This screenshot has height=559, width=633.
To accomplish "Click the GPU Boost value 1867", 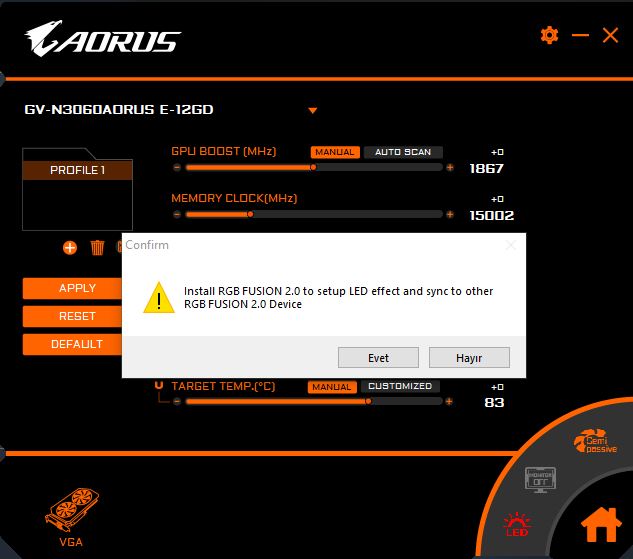I will [x=487, y=169].
